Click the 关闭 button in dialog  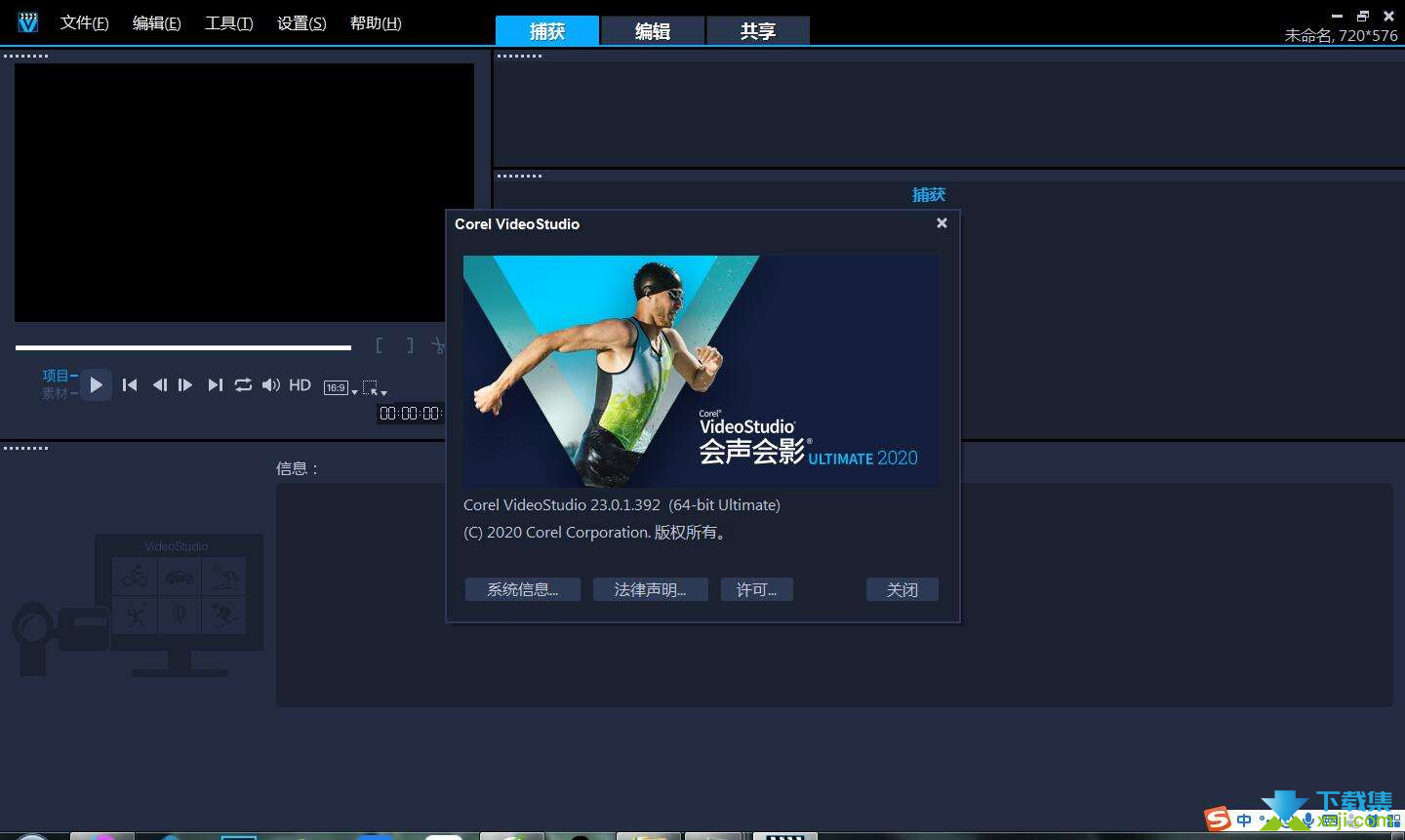(902, 589)
